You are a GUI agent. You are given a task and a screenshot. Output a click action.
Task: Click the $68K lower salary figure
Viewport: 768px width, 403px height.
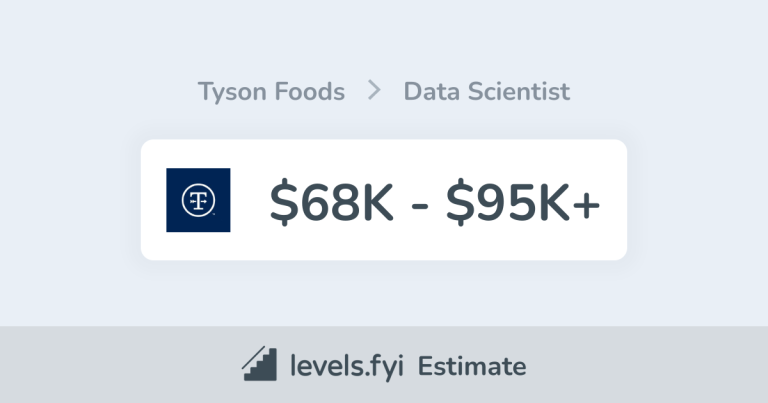[x=332, y=202]
